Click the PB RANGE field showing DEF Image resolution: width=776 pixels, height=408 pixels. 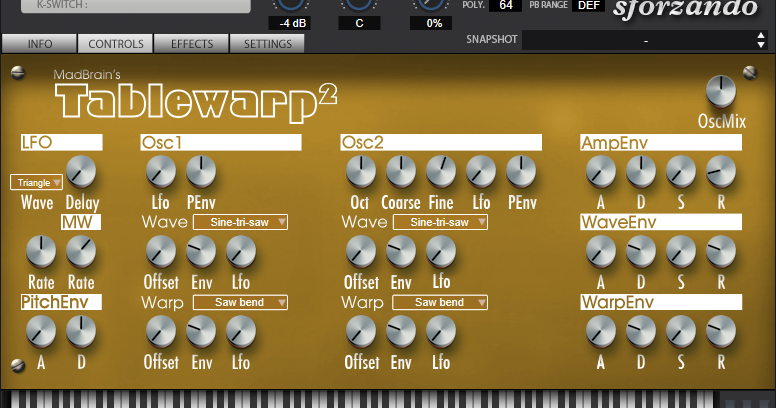tap(588, 5)
